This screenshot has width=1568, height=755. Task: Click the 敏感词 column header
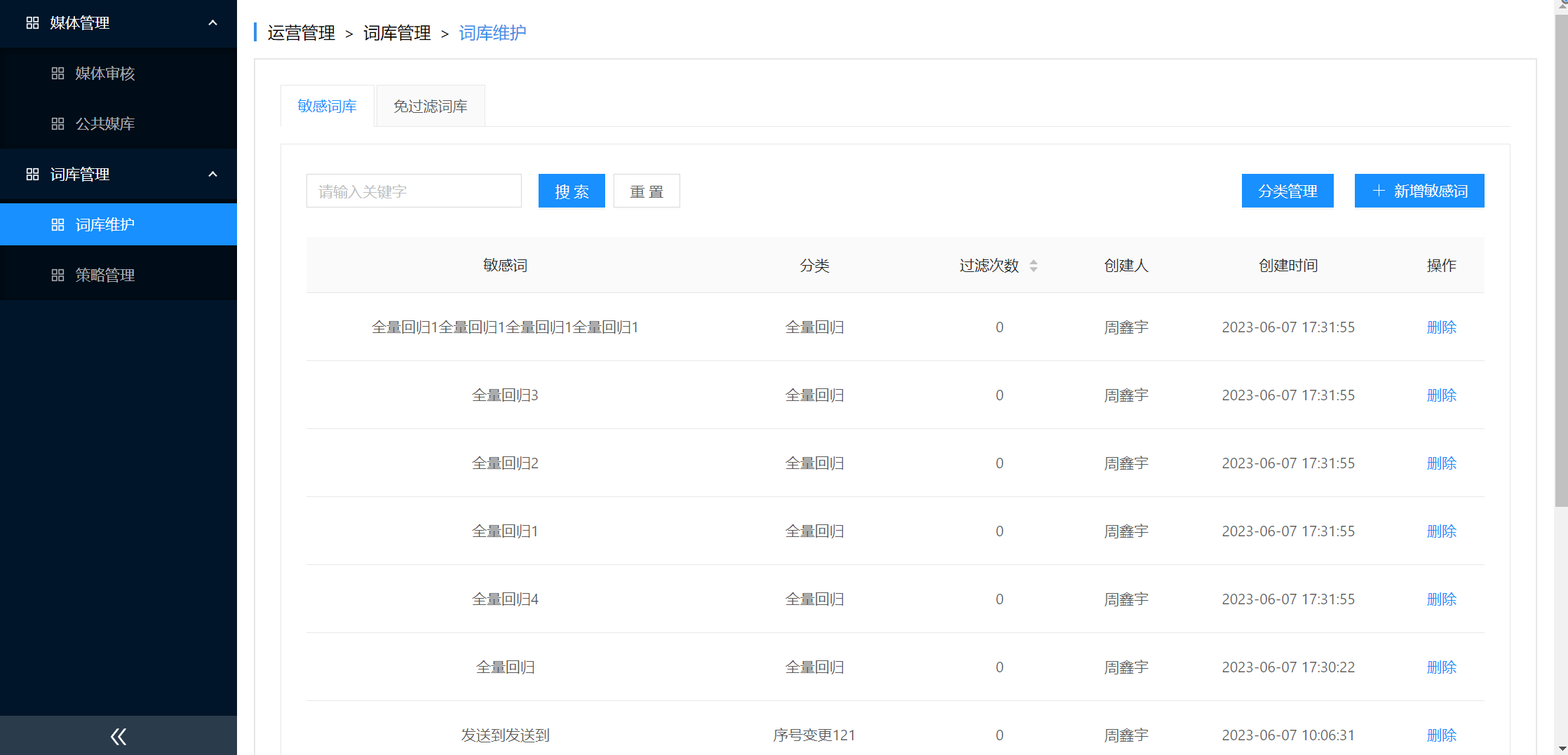(x=505, y=266)
